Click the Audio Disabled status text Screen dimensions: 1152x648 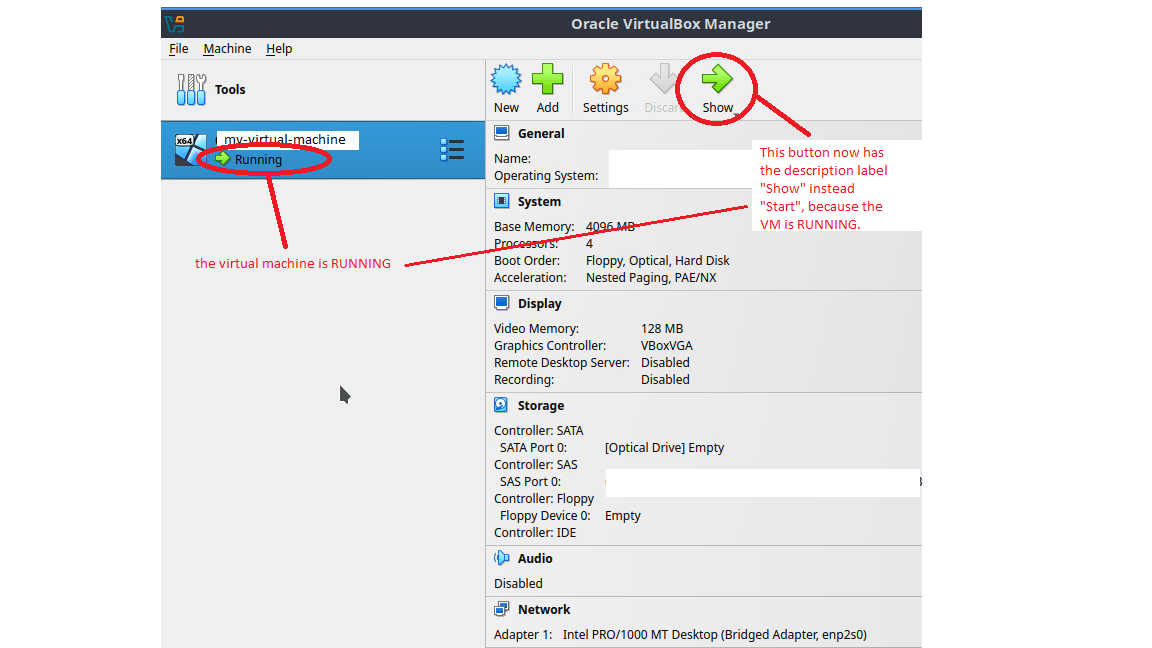pos(518,583)
